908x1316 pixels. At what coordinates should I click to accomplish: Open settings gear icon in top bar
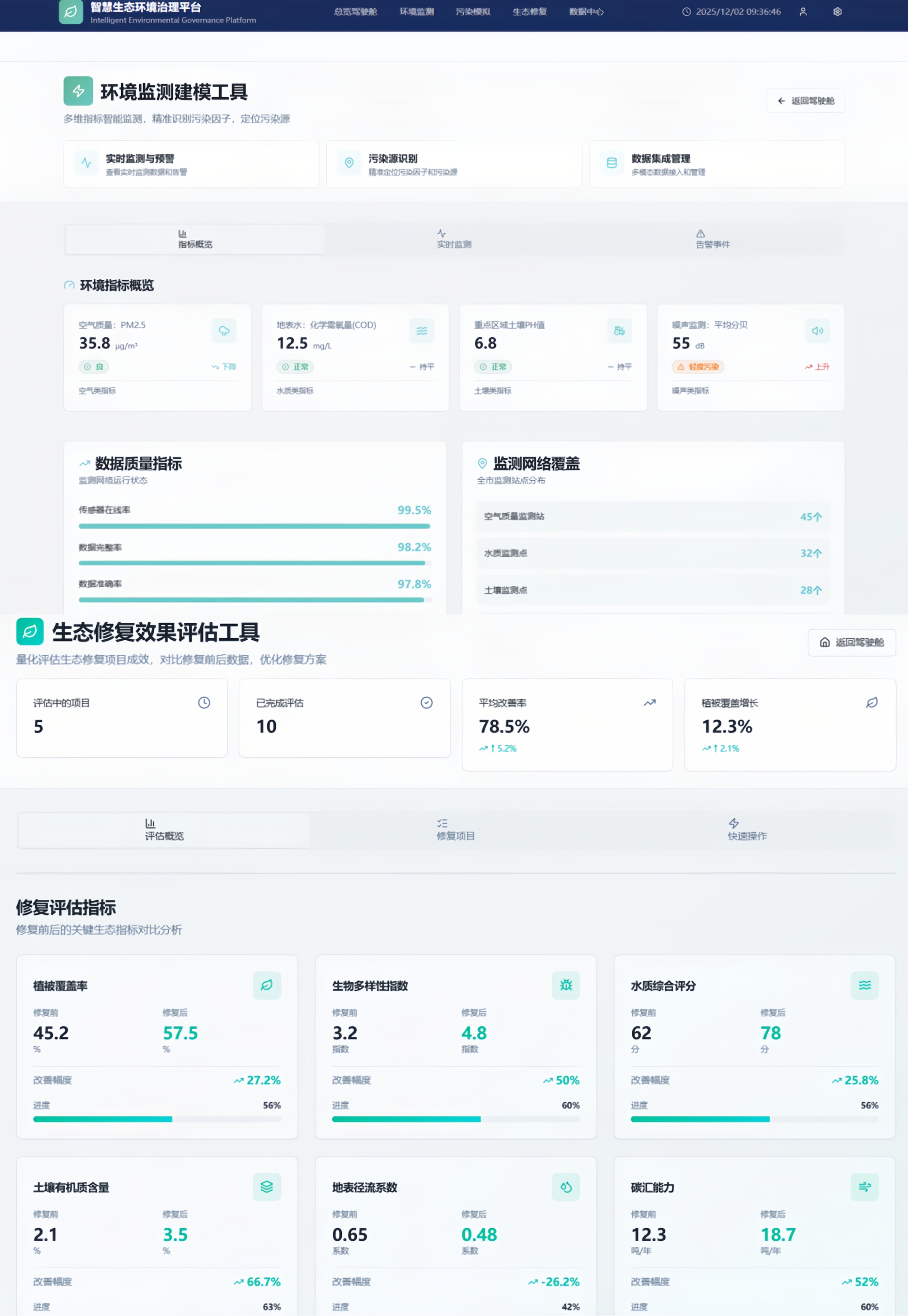[837, 11]
